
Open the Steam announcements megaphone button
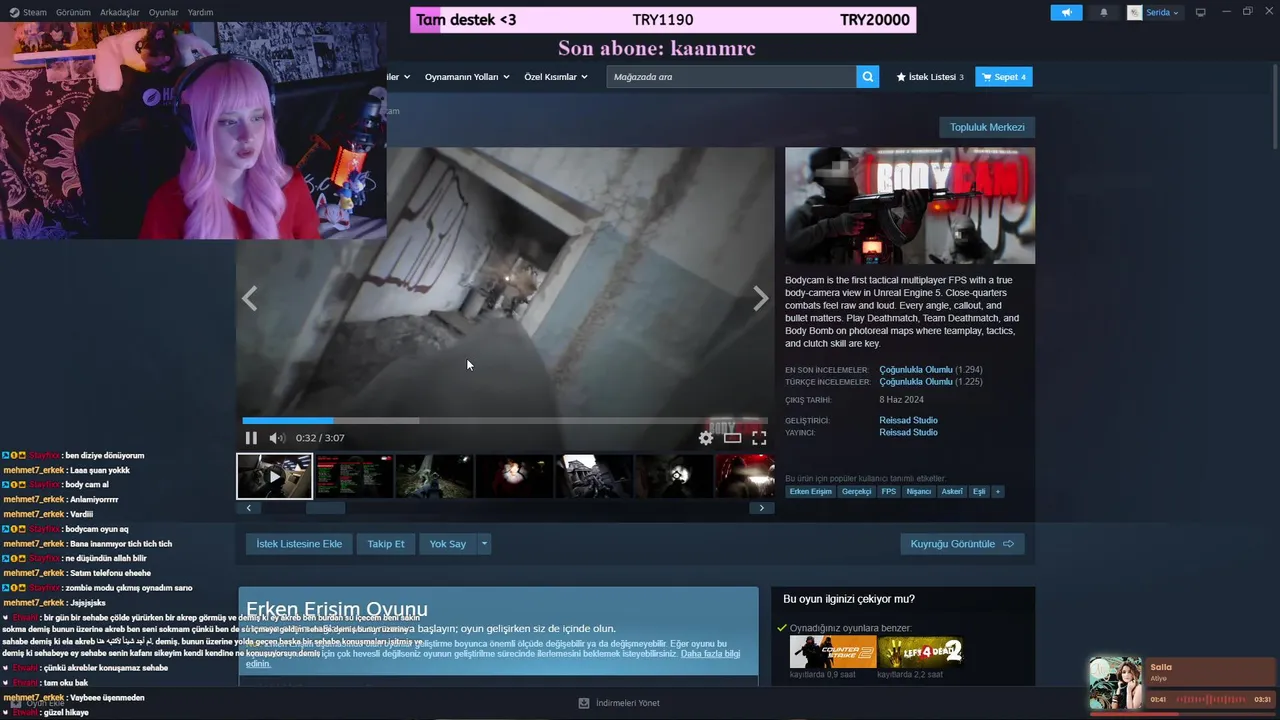point(1066,12)
